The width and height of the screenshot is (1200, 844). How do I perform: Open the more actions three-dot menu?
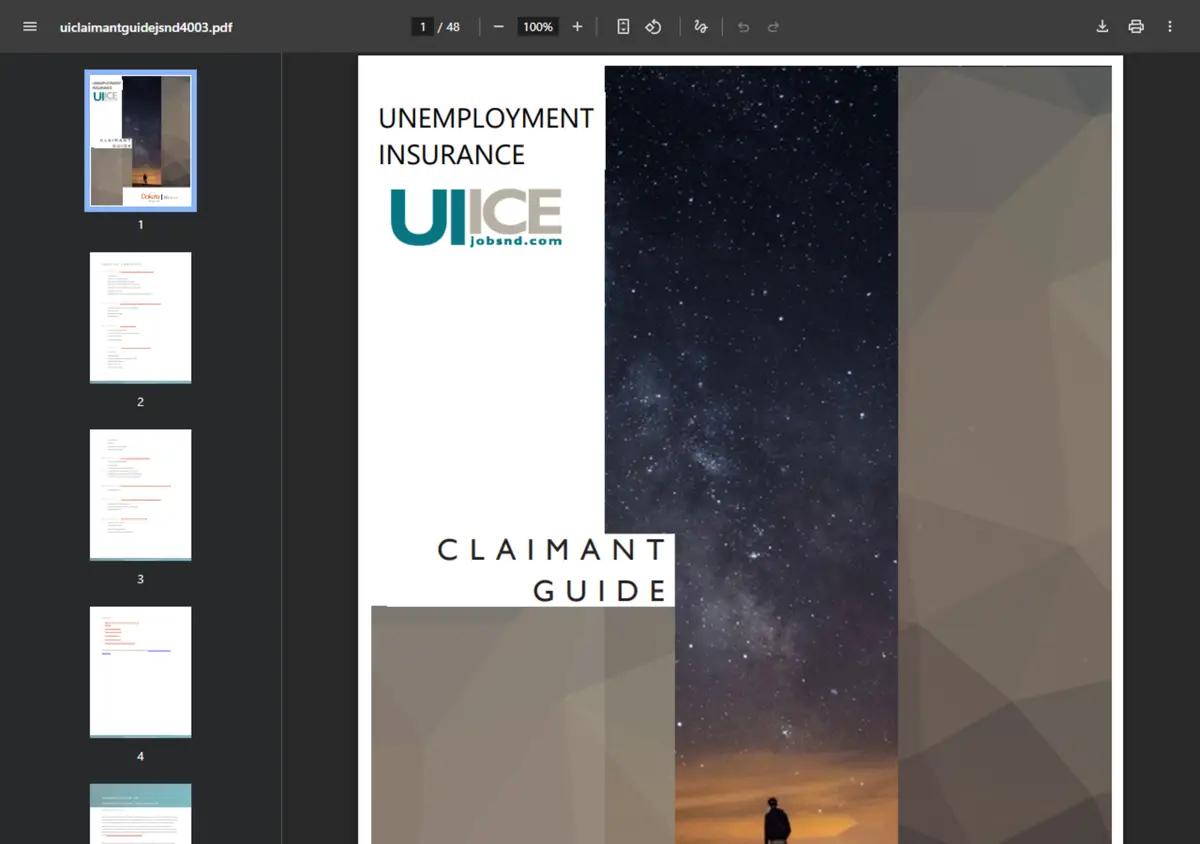(1170, 27)
